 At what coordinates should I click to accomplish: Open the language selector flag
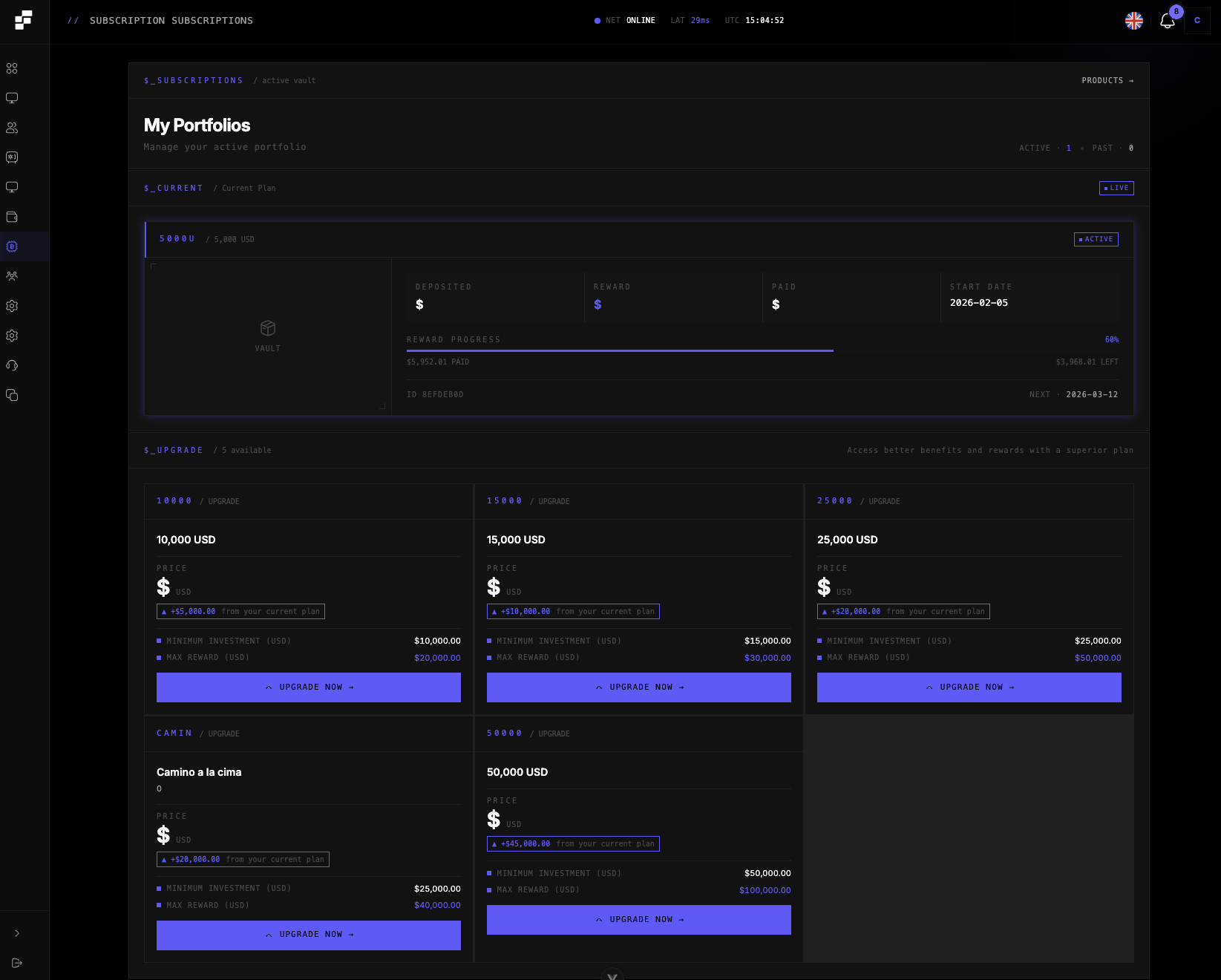tap(1133, 22)
